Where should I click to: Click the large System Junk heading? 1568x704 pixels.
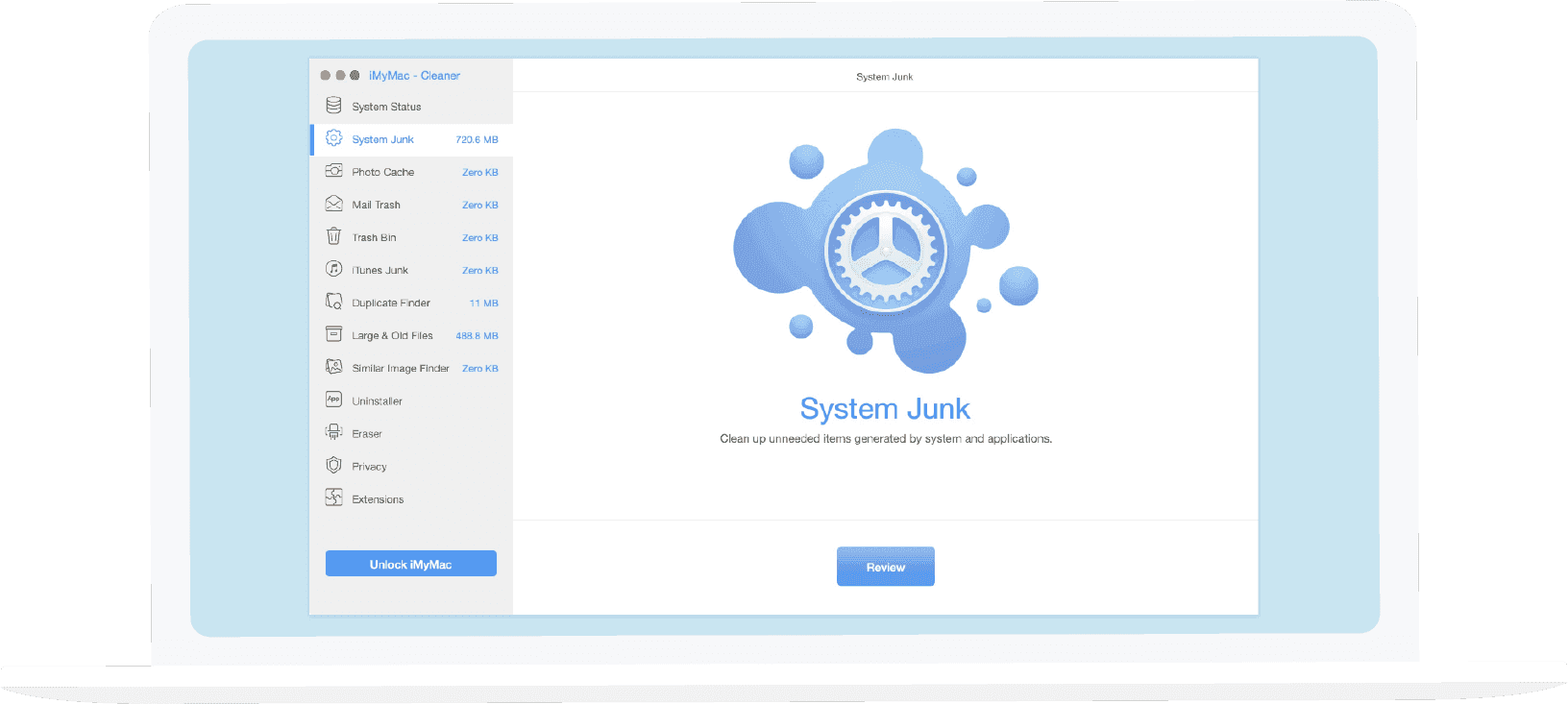click(x=885, y=409)
